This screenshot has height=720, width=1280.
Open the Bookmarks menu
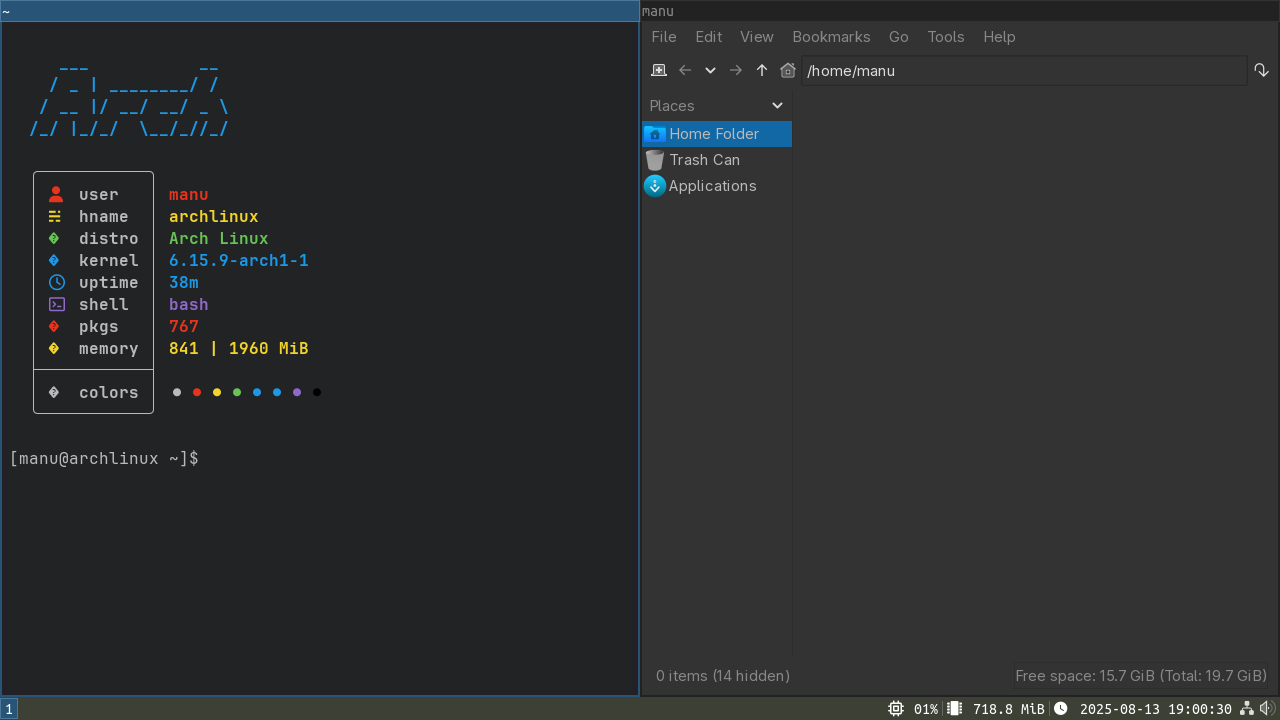point(831,37)
